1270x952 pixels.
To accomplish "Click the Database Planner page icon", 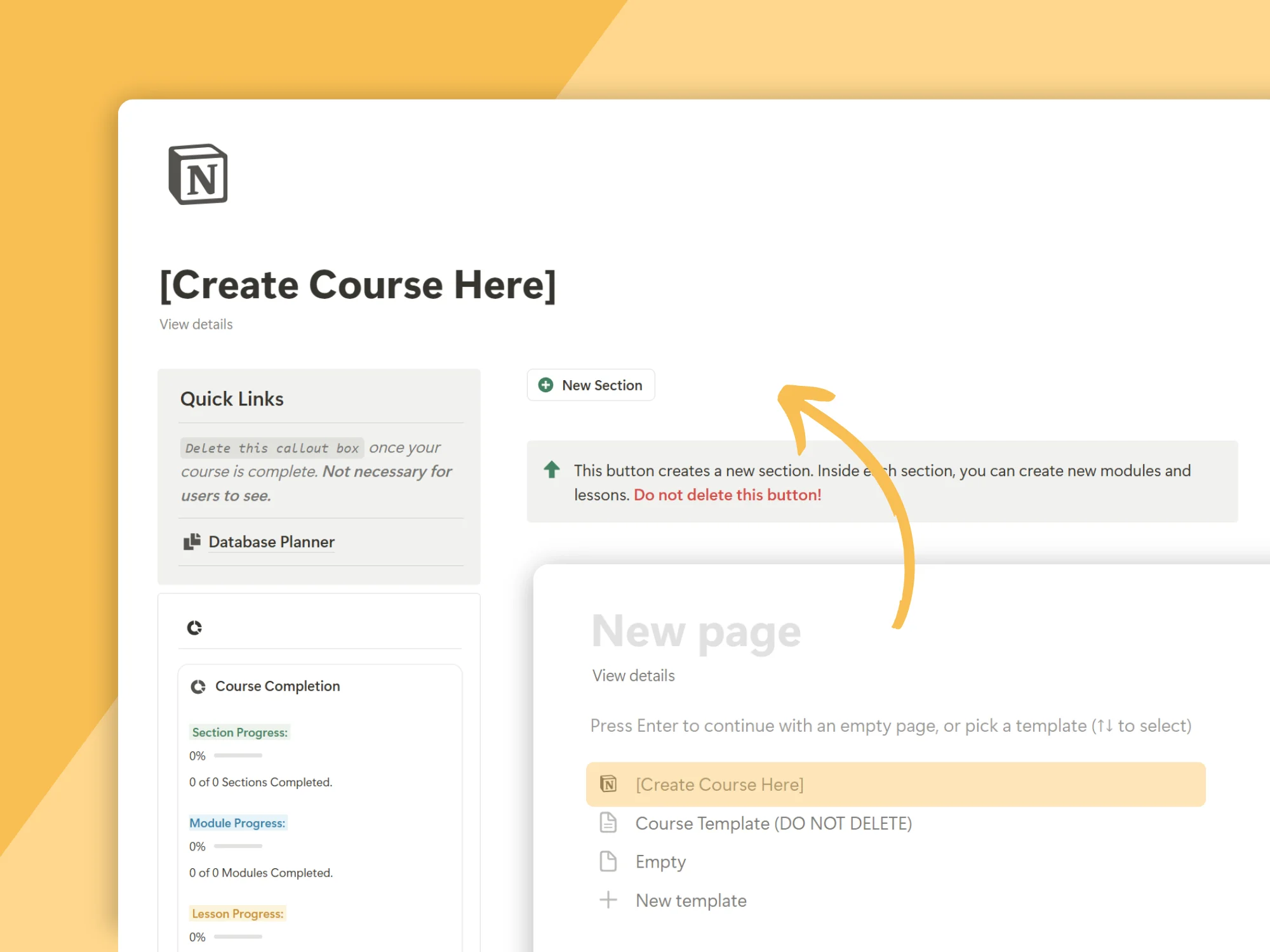I will tap(192, 541).
